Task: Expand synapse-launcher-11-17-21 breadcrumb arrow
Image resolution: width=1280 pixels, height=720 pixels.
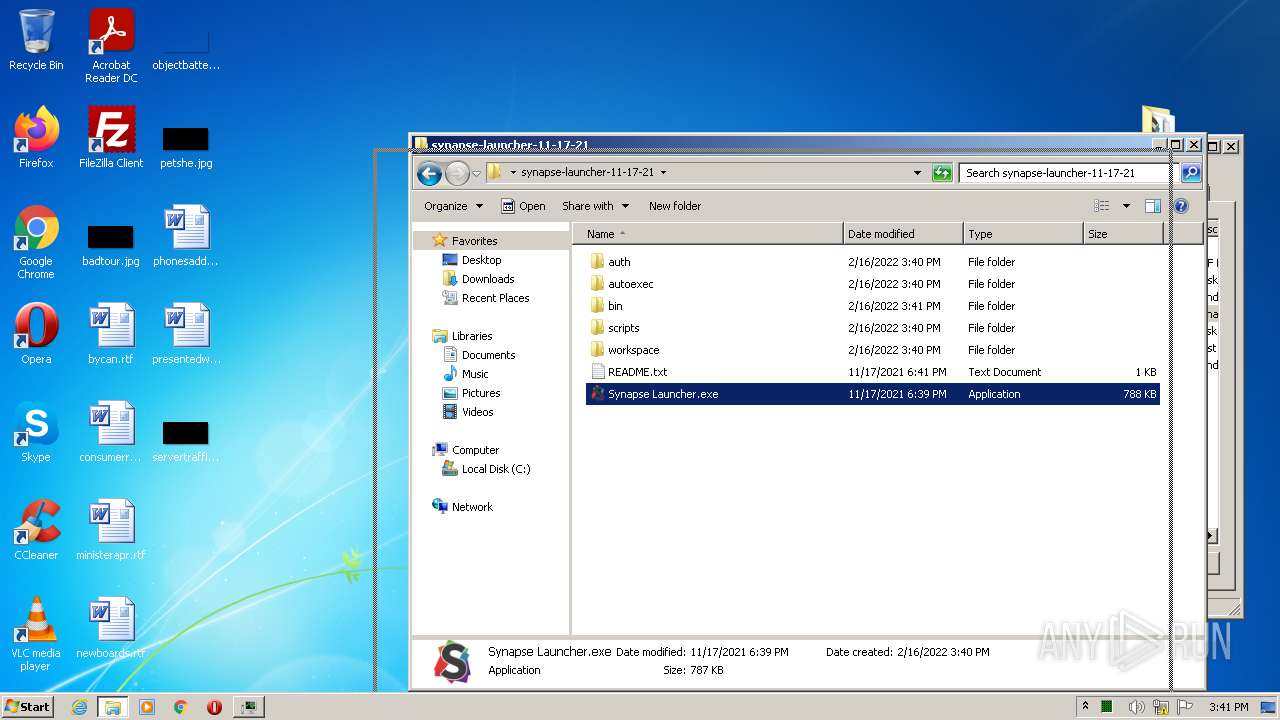Action: [663, 173]
